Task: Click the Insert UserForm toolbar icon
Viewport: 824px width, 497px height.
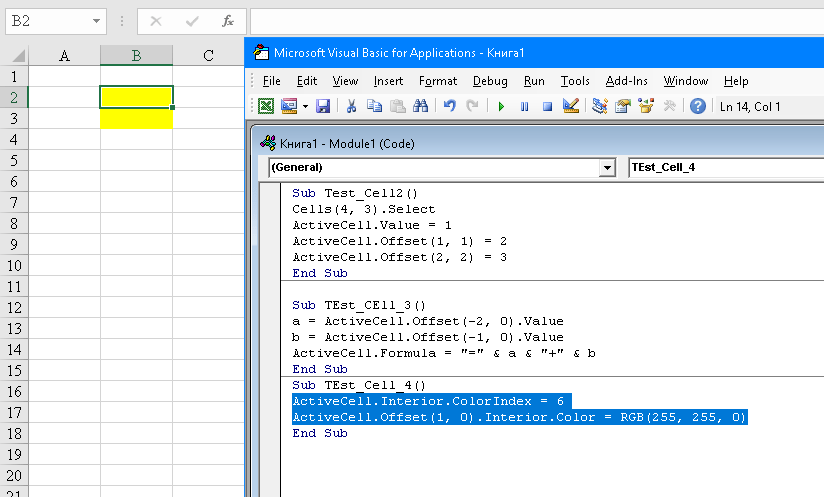Action: [x=289, y=106]
